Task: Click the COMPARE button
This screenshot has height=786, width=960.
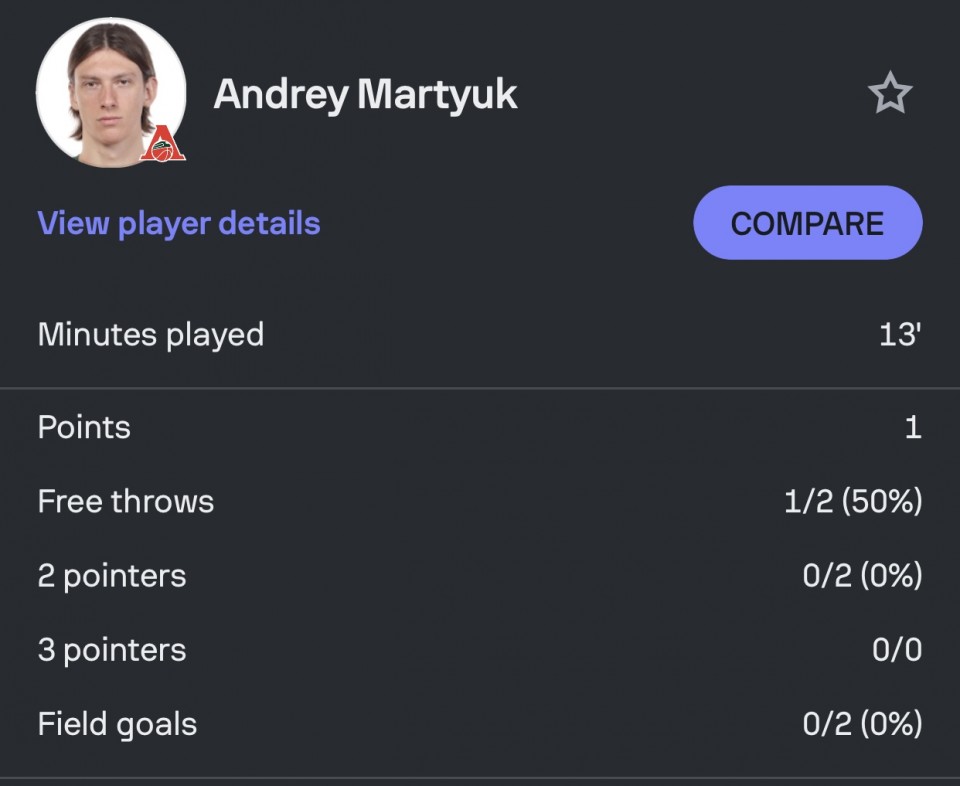Action: [808, 223]
